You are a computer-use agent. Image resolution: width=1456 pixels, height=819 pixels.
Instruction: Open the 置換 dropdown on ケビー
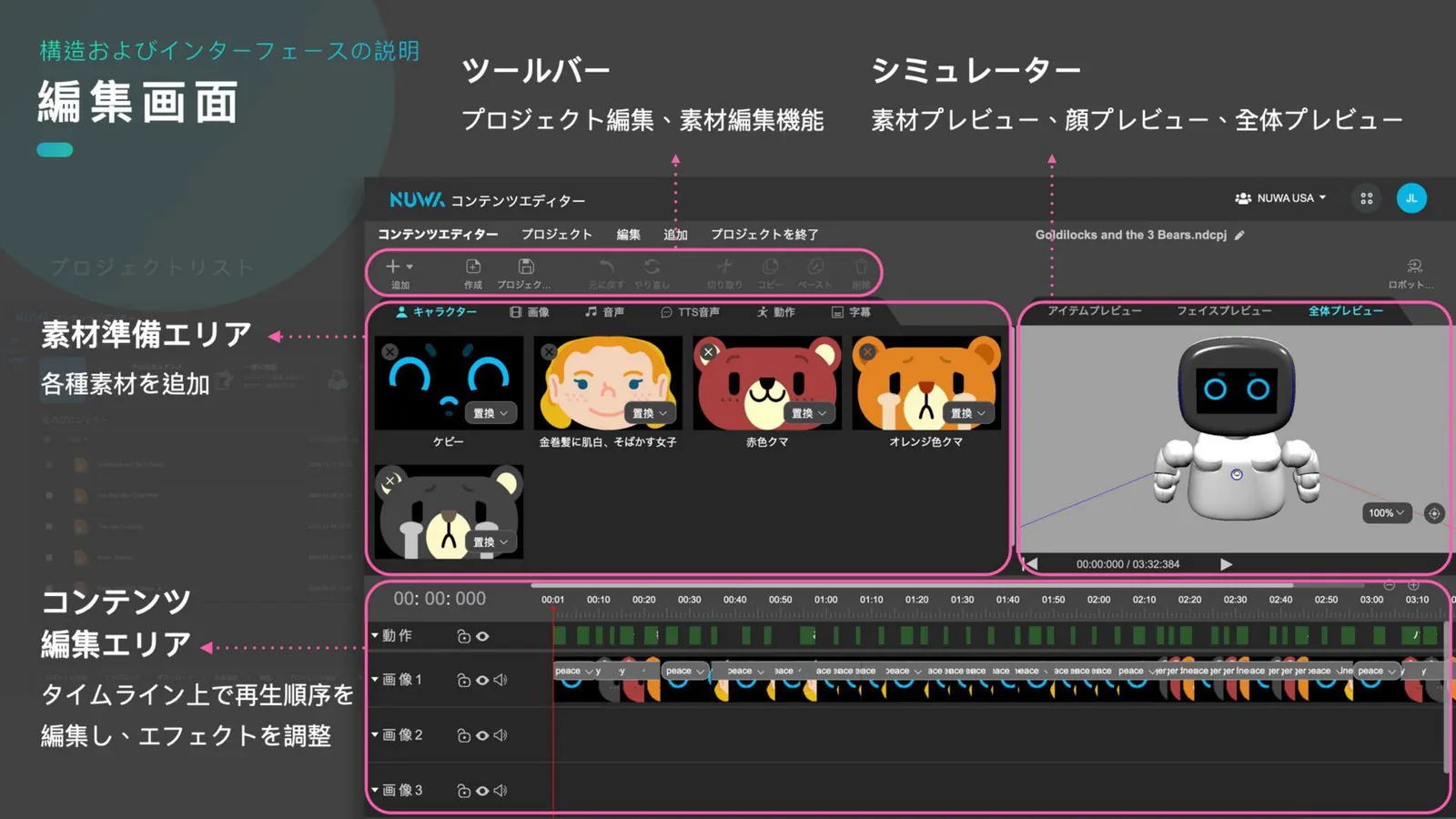pos(490,413)
